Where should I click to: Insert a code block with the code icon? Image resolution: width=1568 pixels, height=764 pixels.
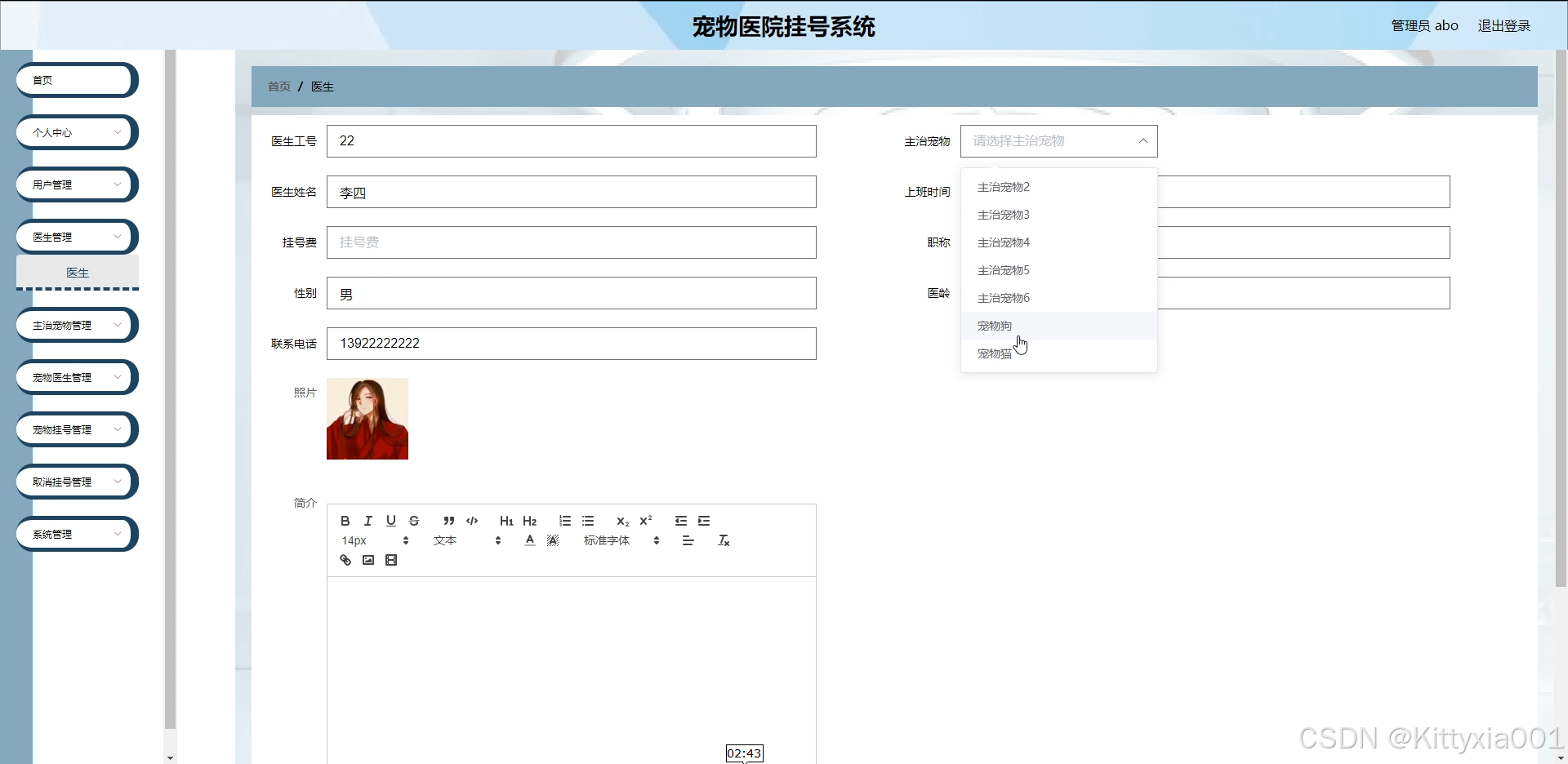pyautogui.click(x=472, y=521)
